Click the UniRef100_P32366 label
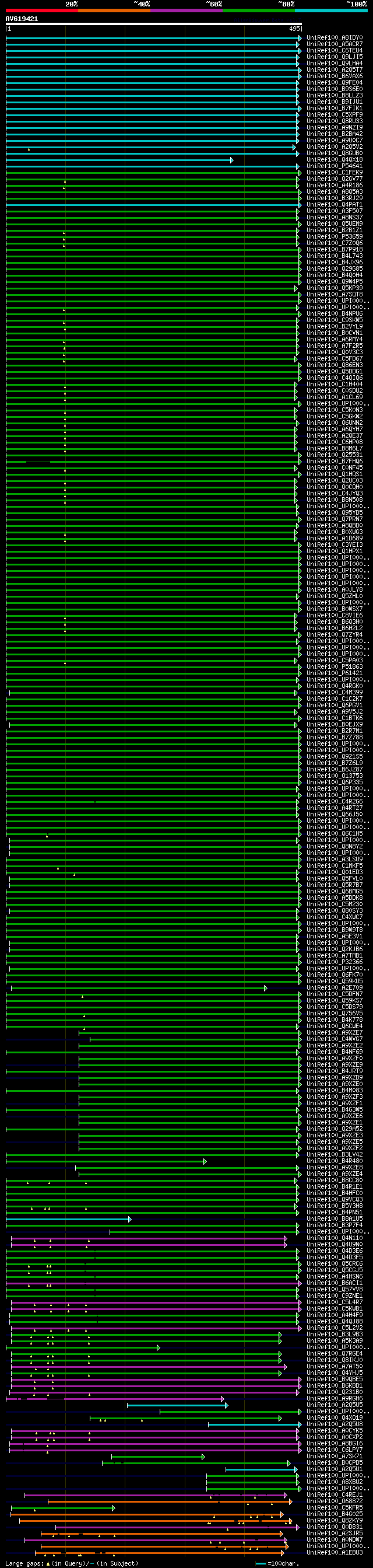Viewport: 373px width, 1568px height. [335, 962]
